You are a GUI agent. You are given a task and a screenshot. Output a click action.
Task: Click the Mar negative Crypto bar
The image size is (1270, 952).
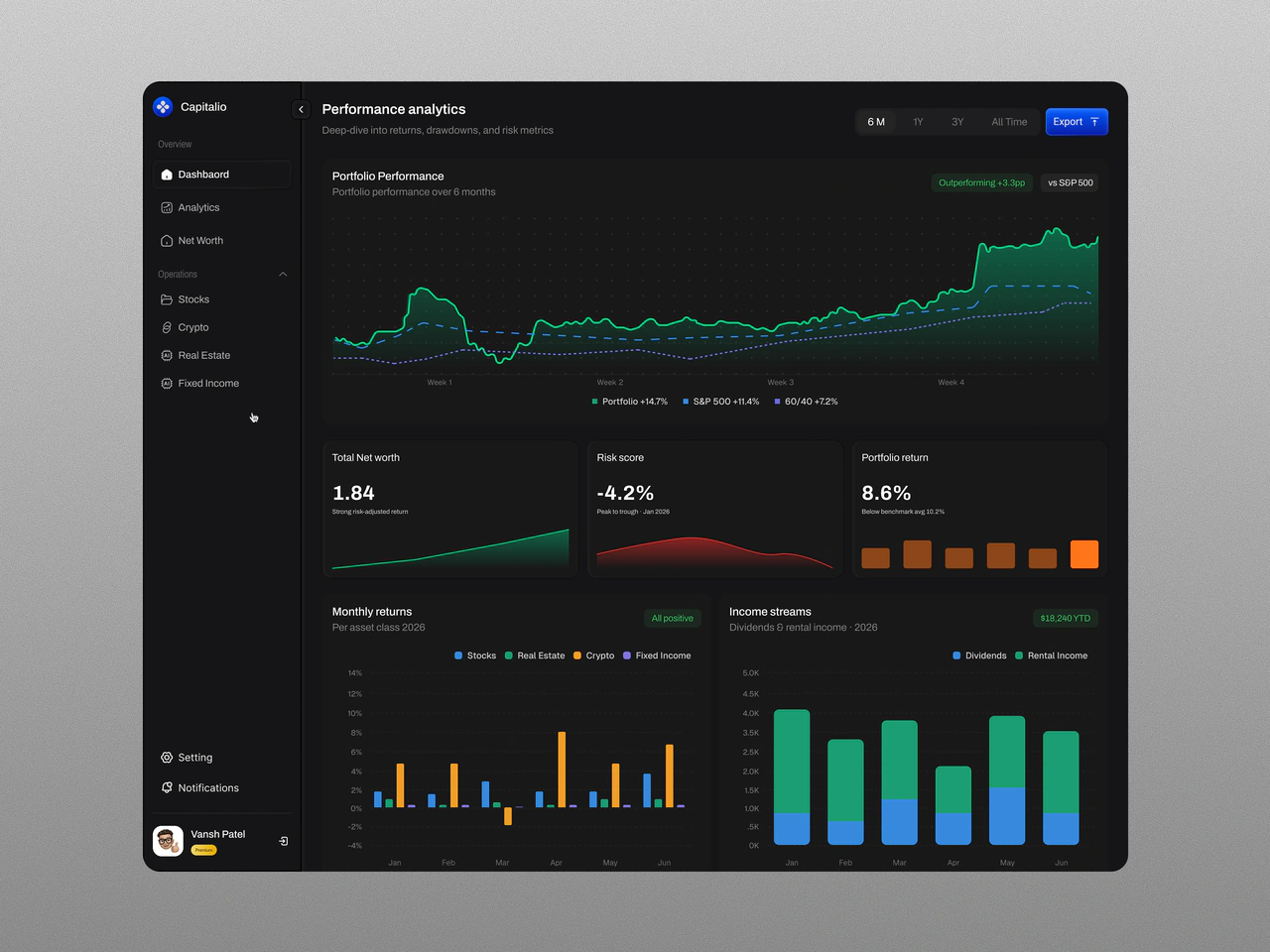508,816
